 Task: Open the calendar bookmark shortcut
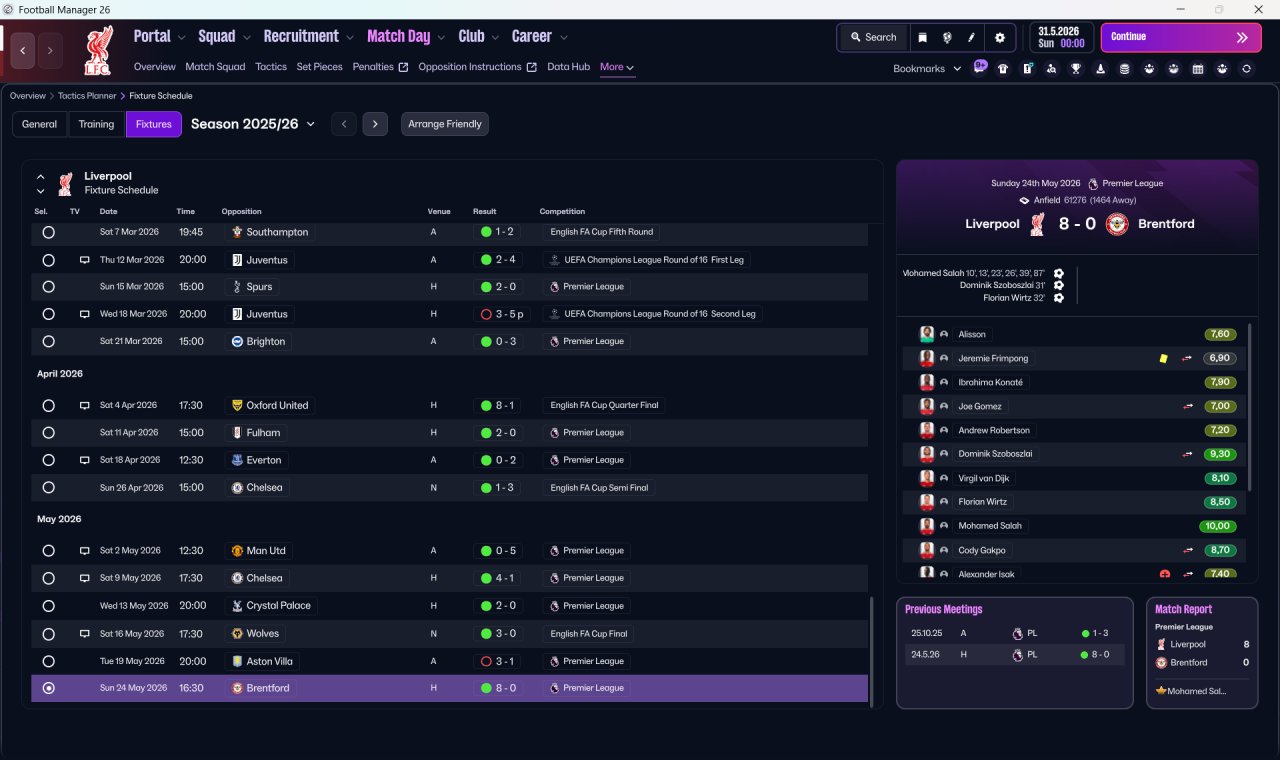[x=1198, y=69]
